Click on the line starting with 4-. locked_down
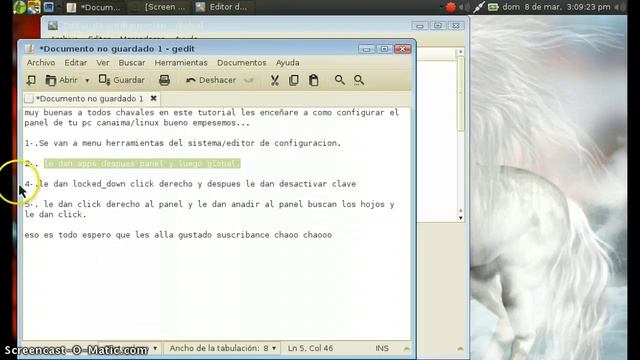 point(190,184)
